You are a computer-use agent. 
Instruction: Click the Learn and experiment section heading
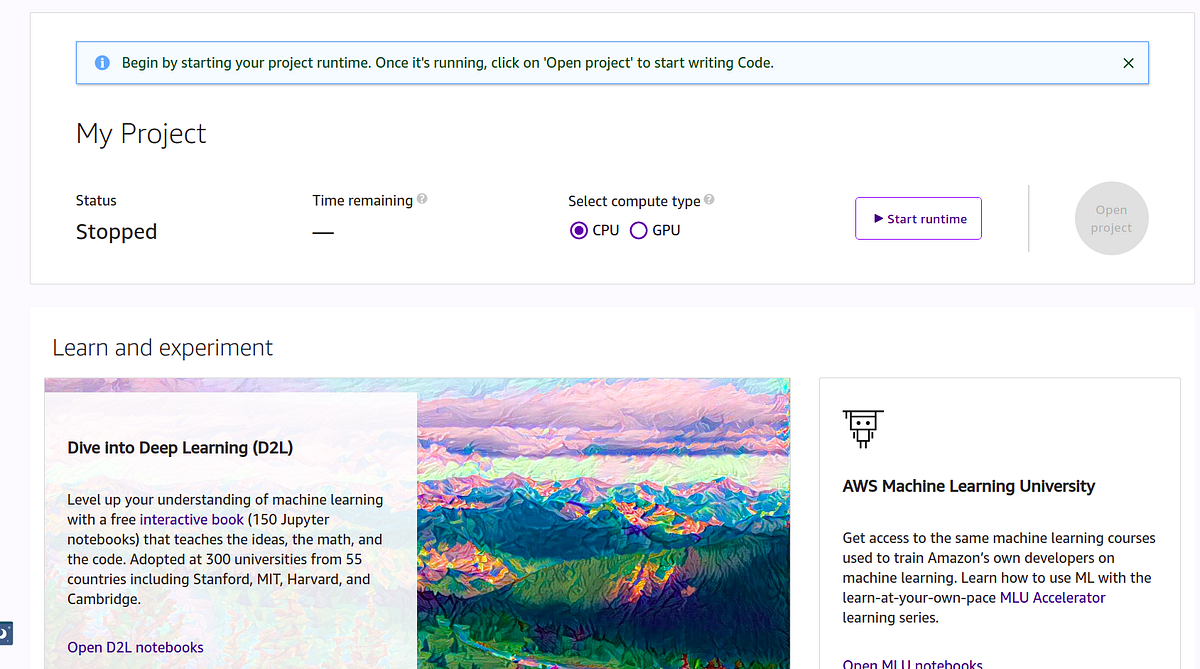coord(162,347)
